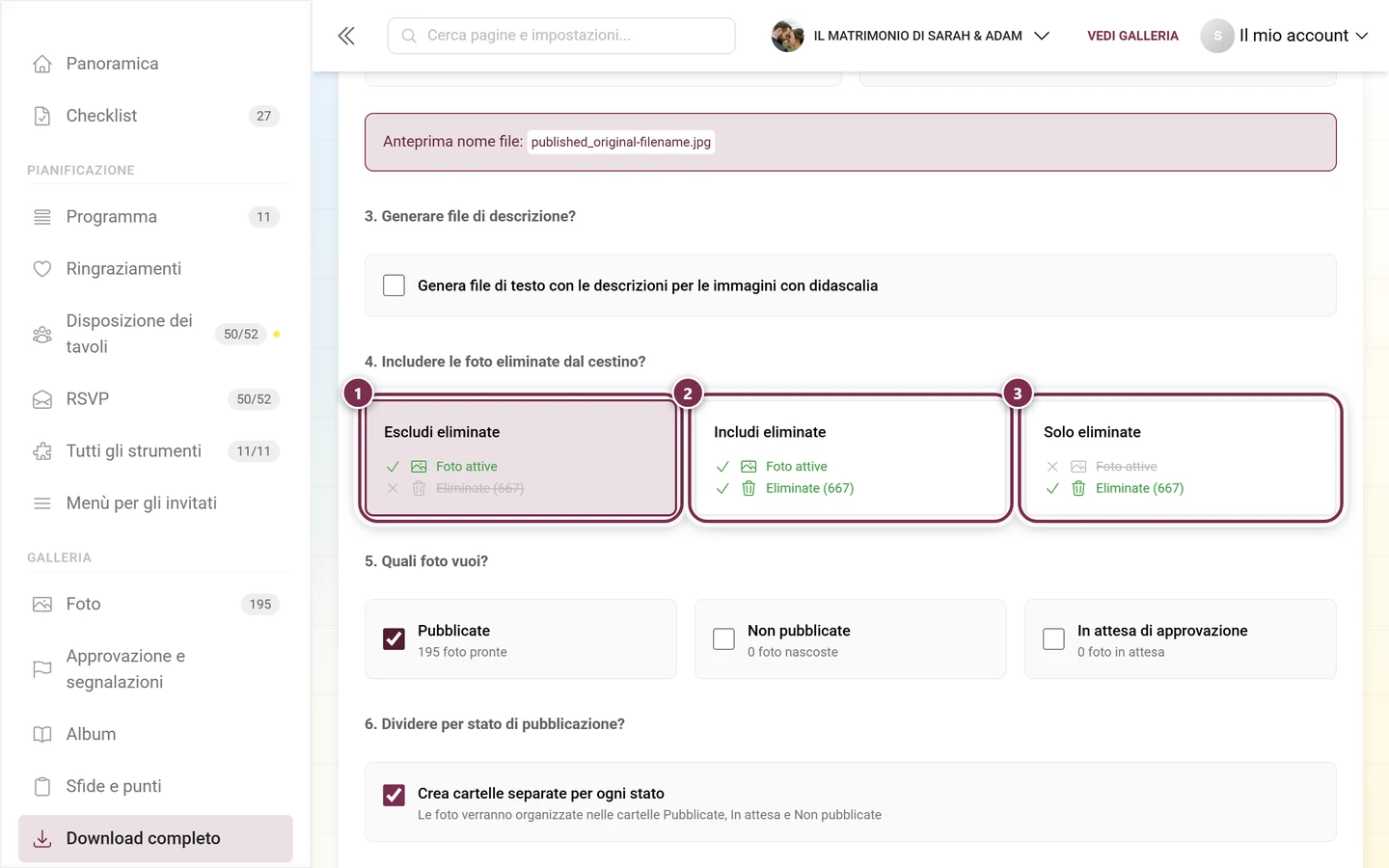Viewport: 1389px width, 868px height.
Task: Open the Il matrimonio di Sarah & Adam dropdown
Action: pos(911,36)
